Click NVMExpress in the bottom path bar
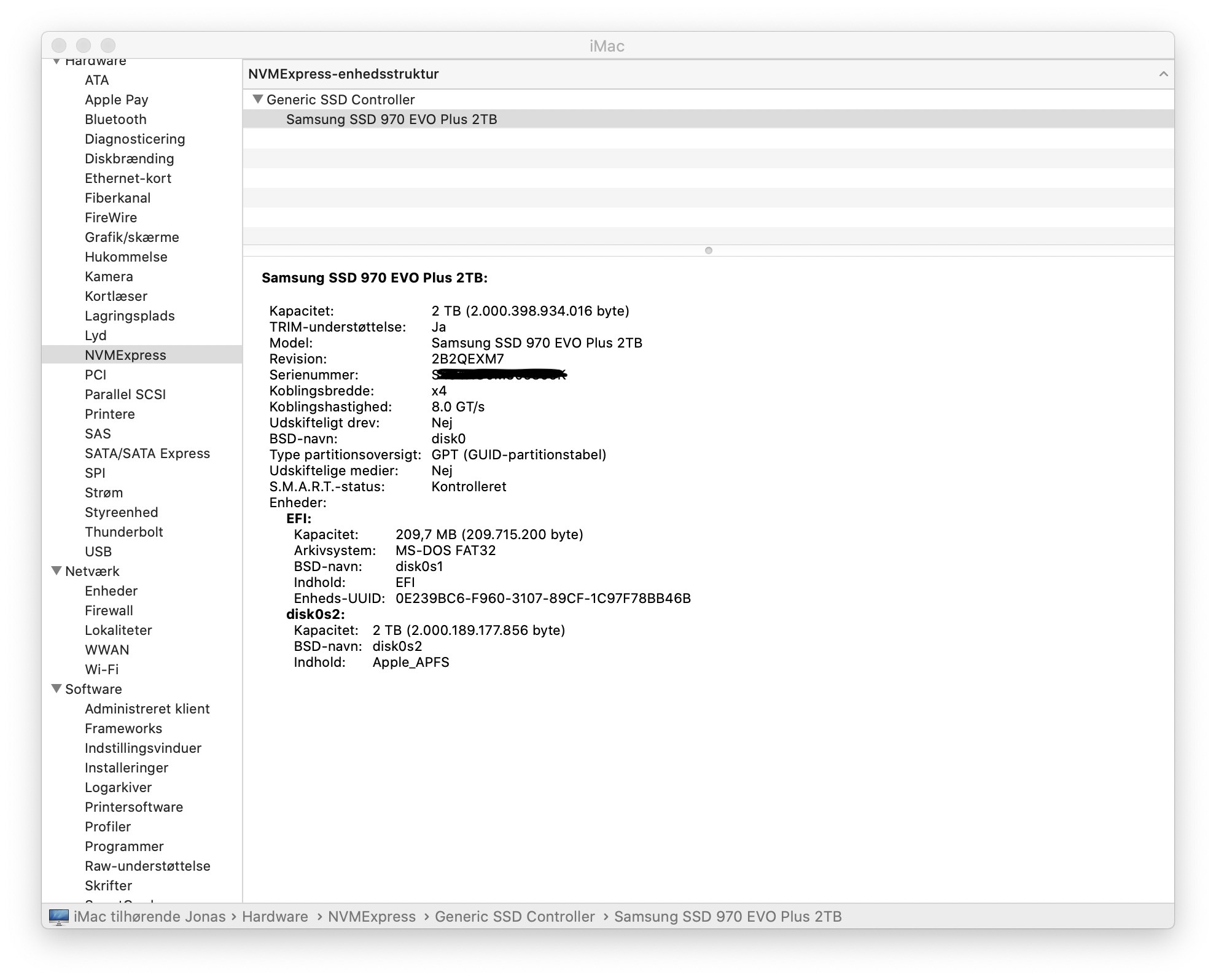Viewport: 1216px width, 980px height. [x=372, y=917]
